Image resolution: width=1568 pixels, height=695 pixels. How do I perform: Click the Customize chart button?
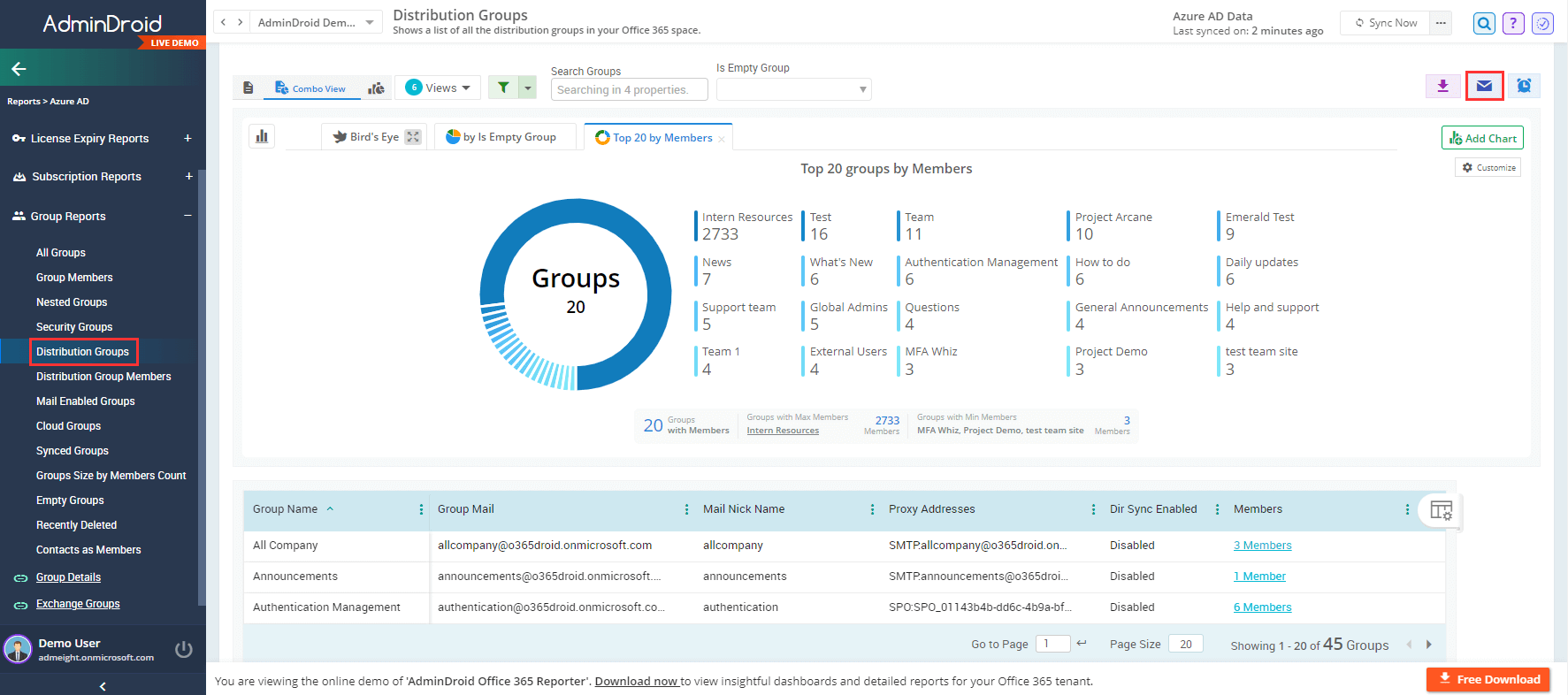click(x=1488, y=167)
